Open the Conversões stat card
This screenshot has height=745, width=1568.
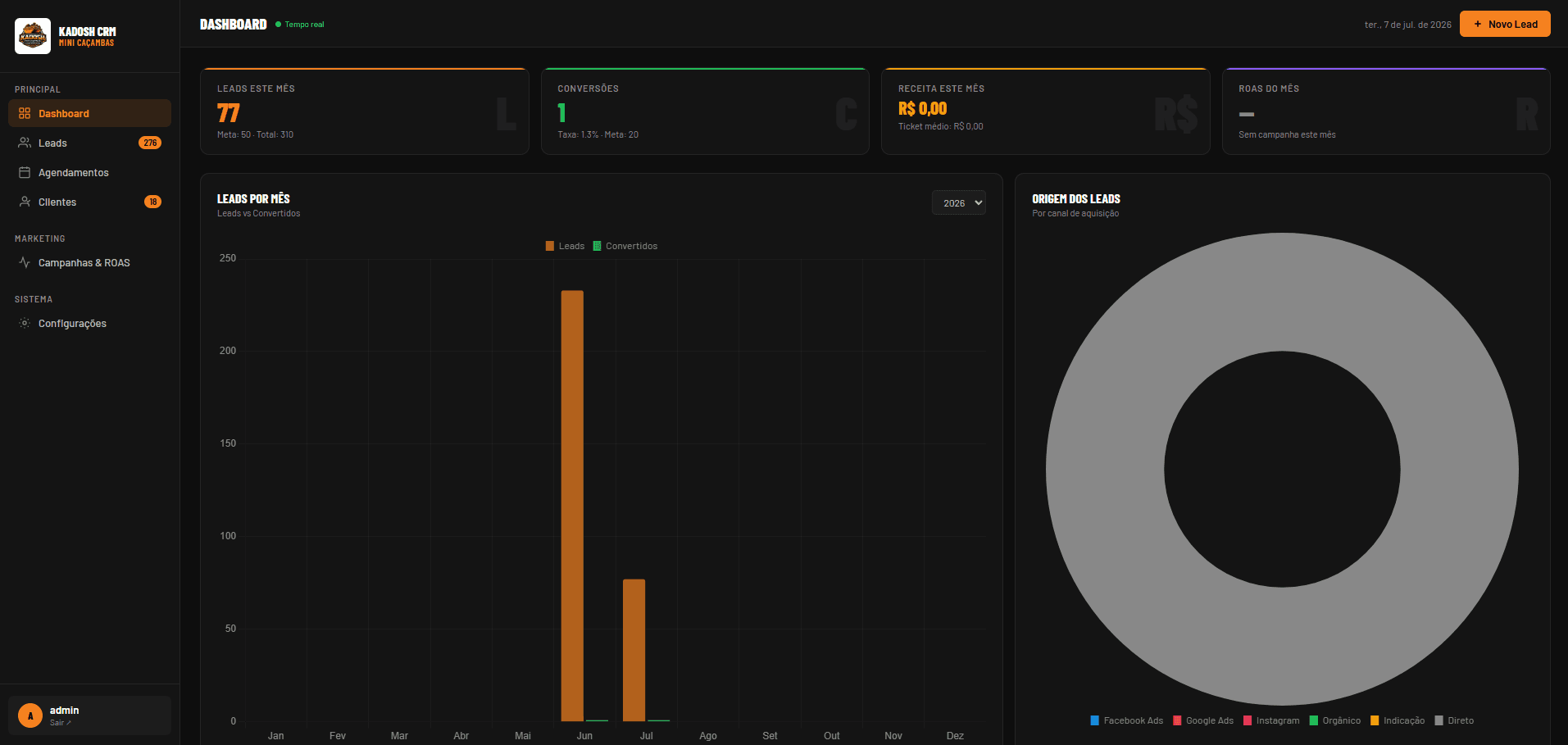(705, 111)
